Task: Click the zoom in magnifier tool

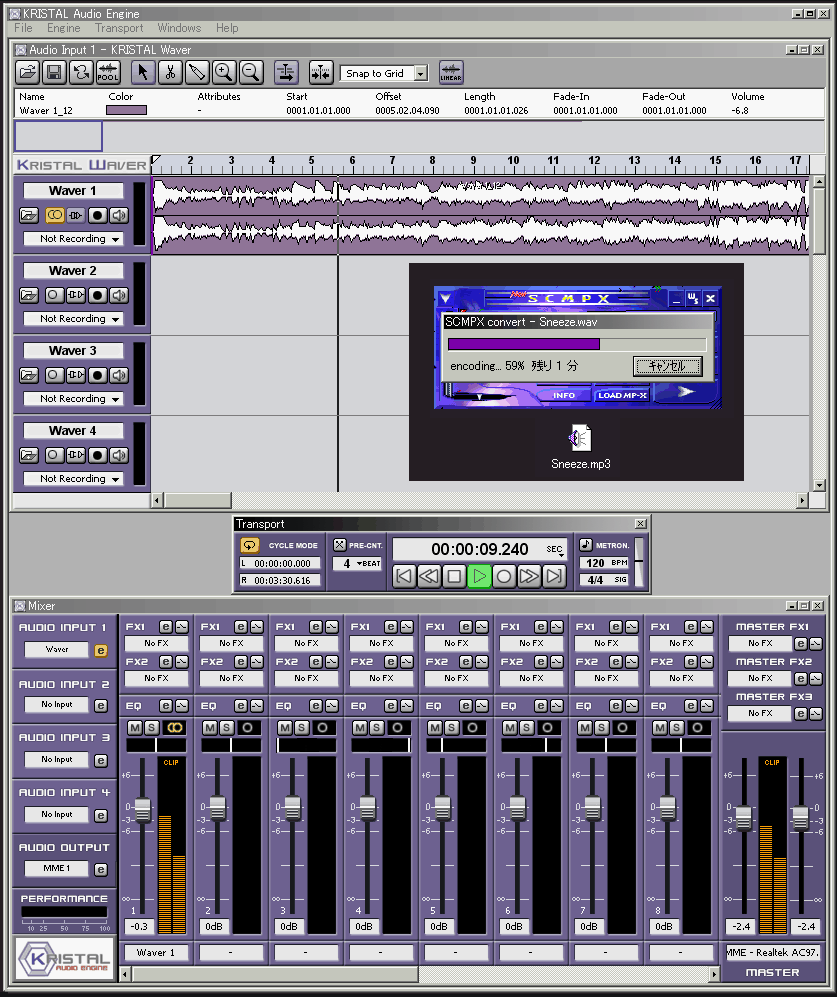Action: tap(223, 72)
